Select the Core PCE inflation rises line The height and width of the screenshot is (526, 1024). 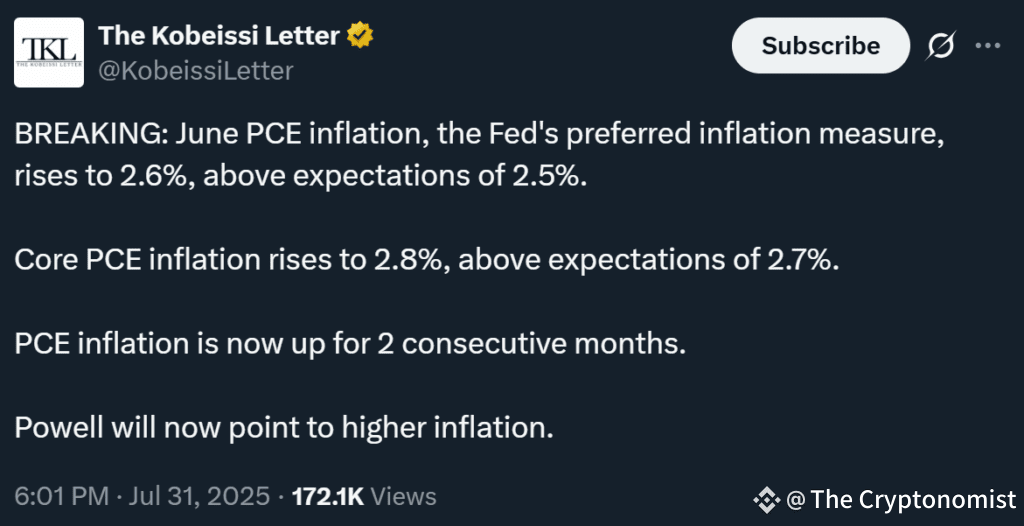tap(426, 261)
